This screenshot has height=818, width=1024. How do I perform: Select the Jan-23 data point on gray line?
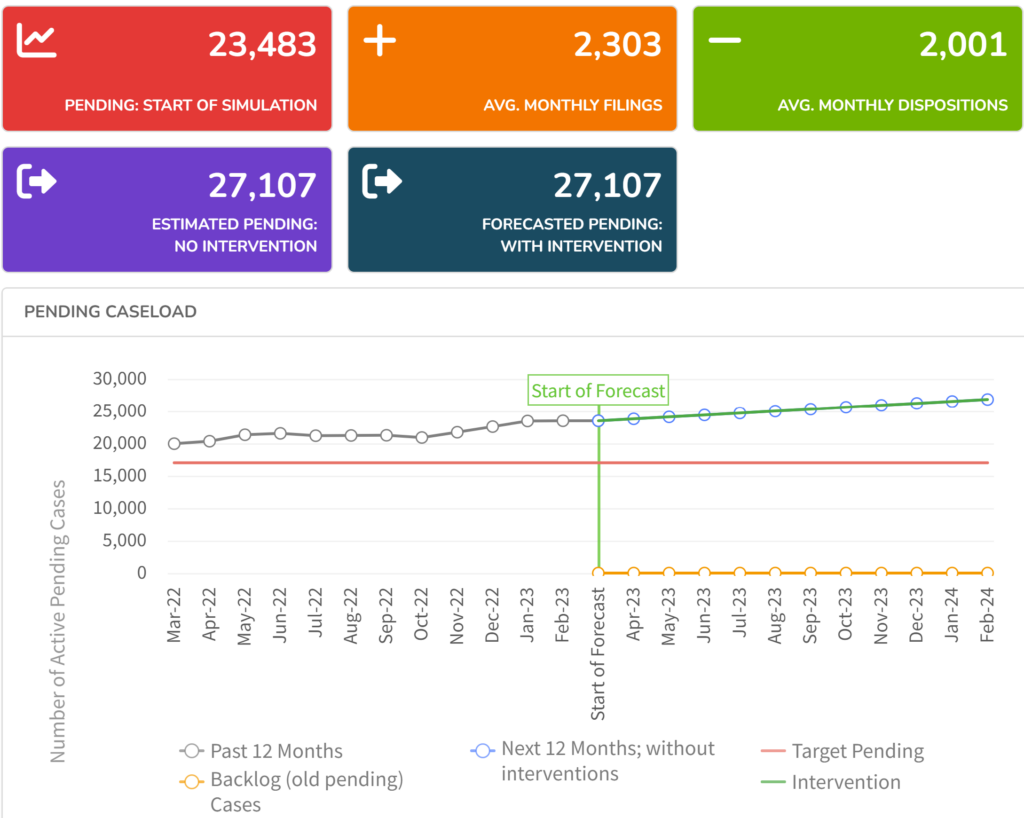[527, 421]
